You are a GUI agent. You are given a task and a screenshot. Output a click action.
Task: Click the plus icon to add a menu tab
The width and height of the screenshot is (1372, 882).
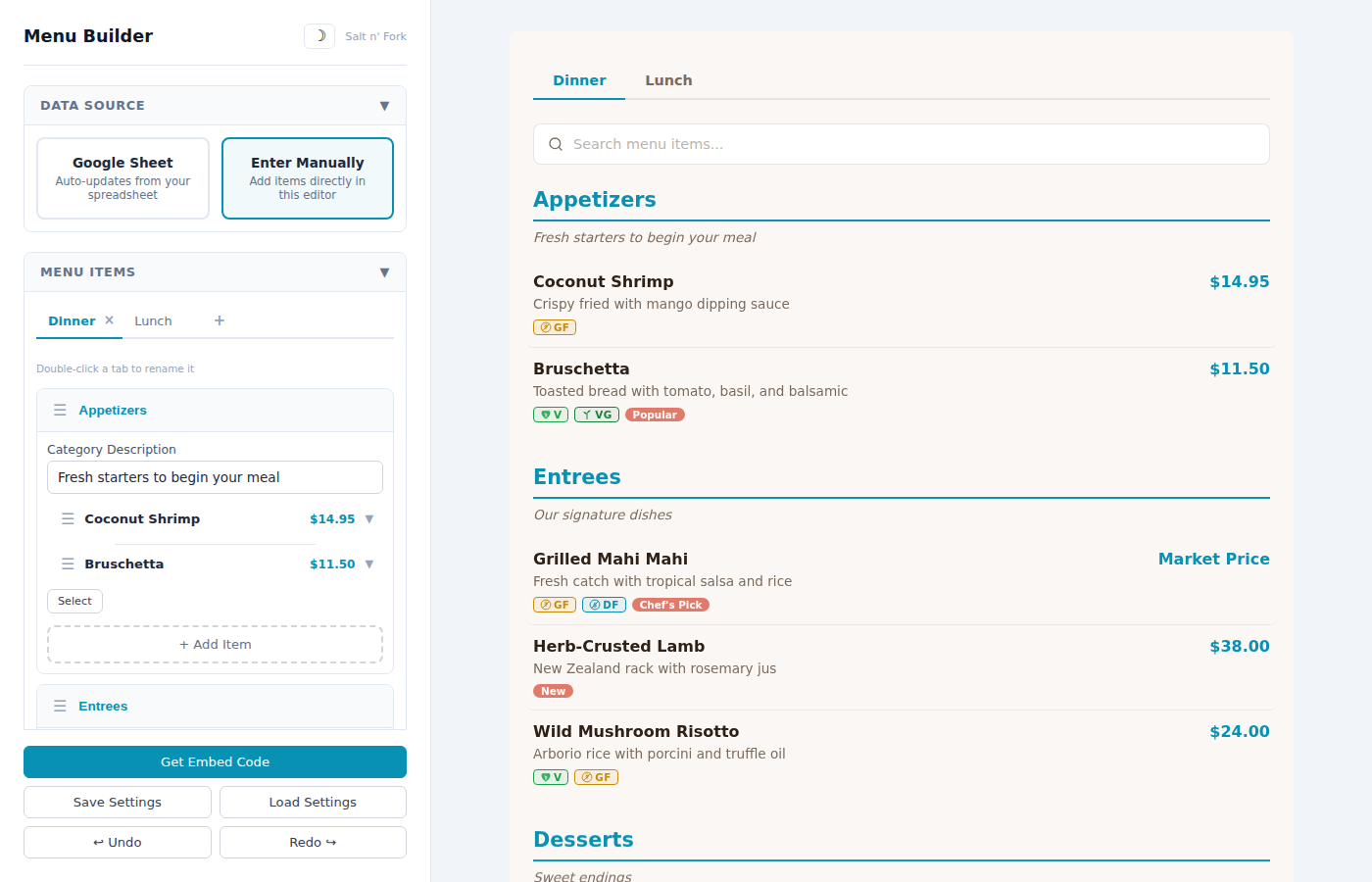pyautogui.click(x=219, y=320)
